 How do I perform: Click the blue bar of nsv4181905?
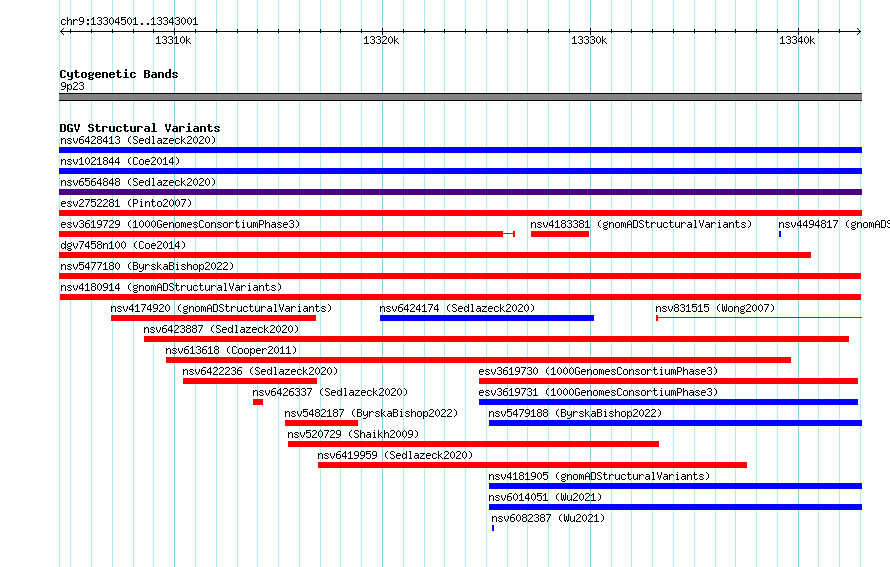[675, 486]
